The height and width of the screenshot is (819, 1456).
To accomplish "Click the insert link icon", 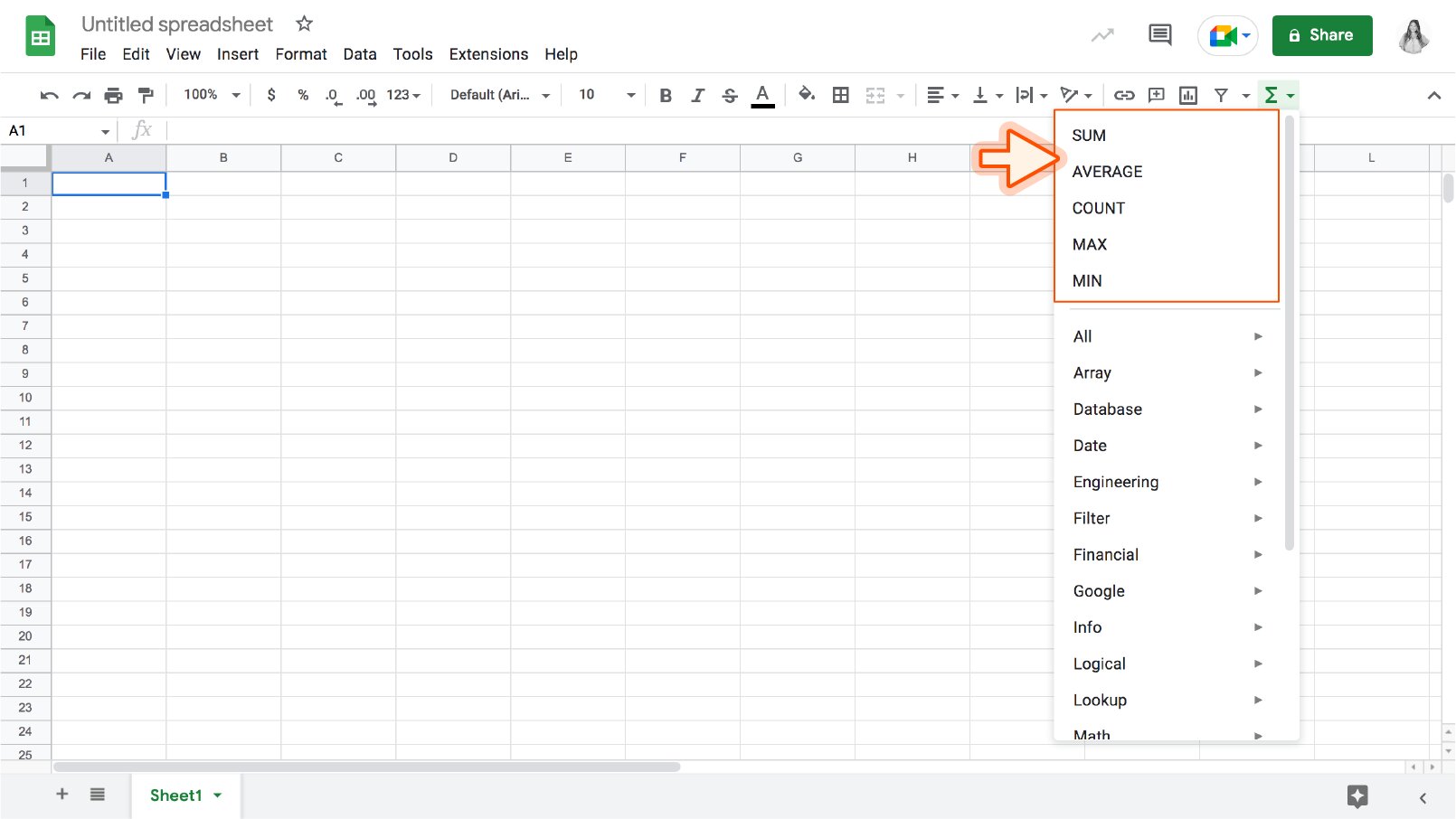I will pos(1124,95).
